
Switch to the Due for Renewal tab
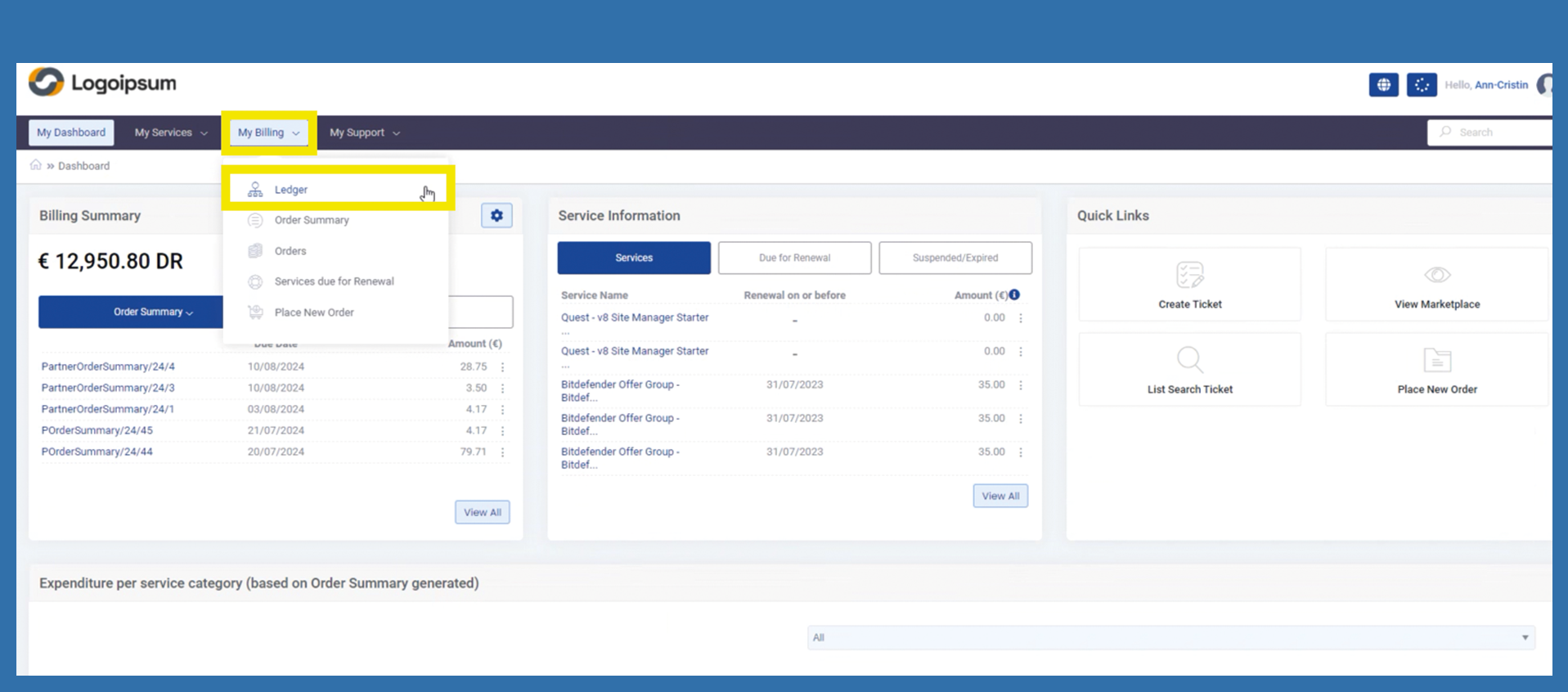pos(794,258)
